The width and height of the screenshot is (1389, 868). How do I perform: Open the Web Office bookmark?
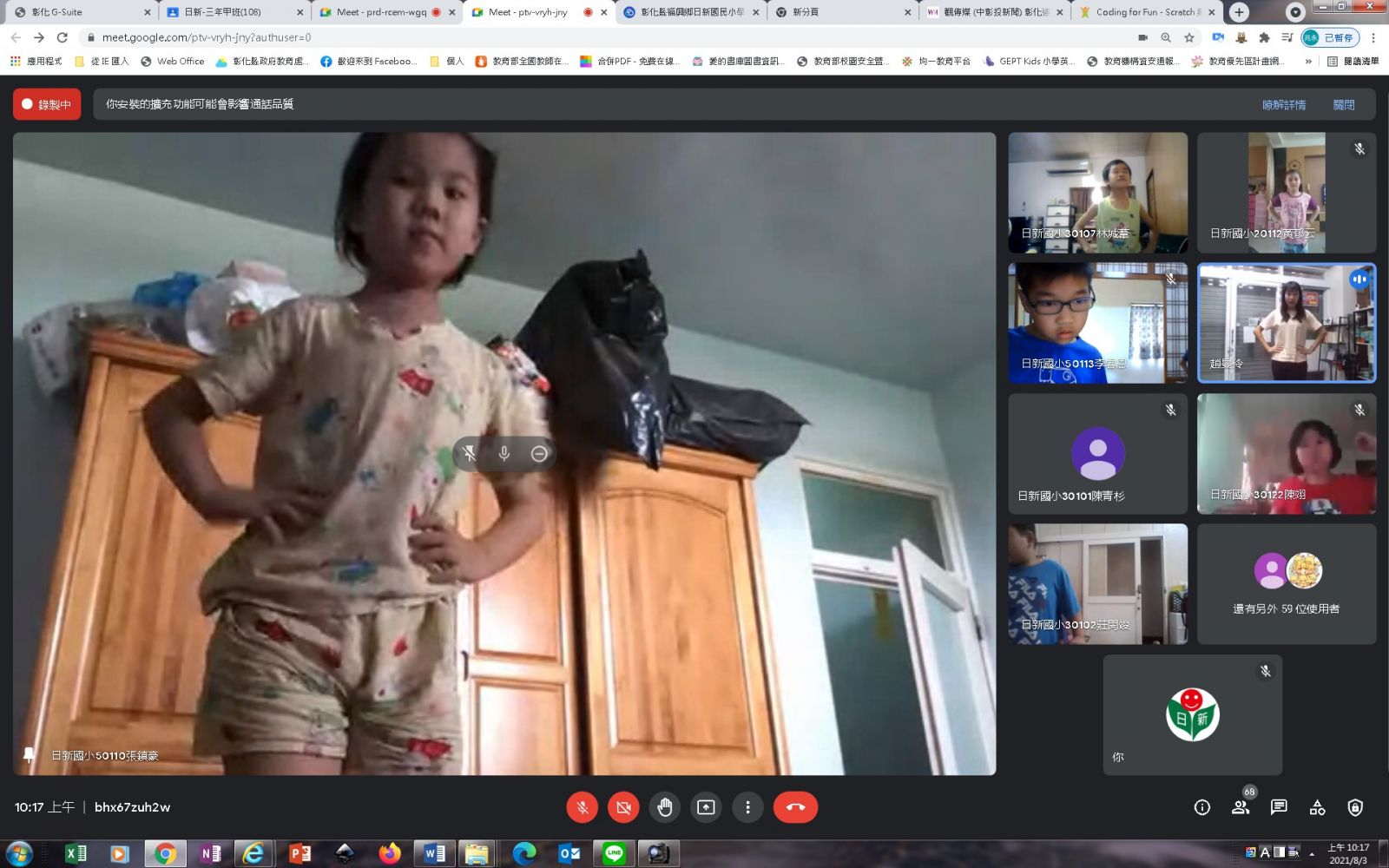coord(173,61)
